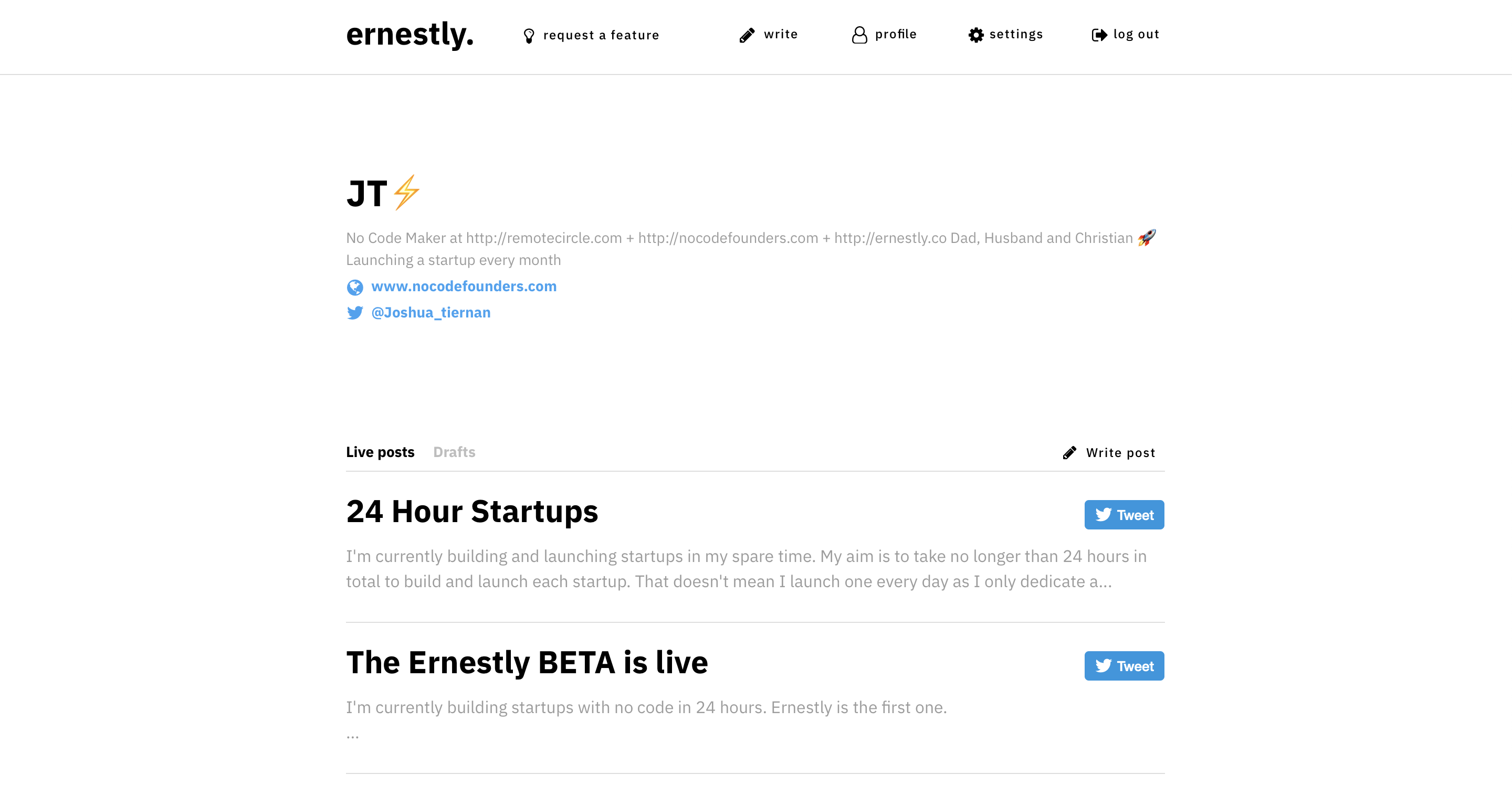1512x785 pixels.
Task: Open The Ernestly BETA is live post
Action: pos(527,662)
